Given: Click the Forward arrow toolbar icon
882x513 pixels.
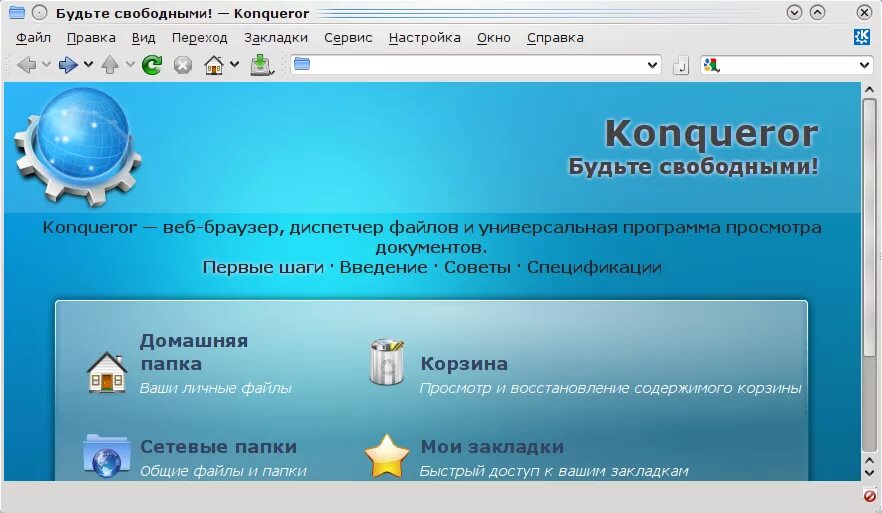Looking at the screenshot, I should point(68,65).
